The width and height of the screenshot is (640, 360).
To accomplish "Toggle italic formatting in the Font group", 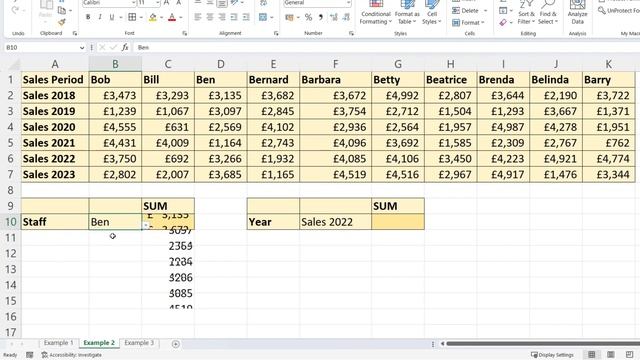I will [x=100, y=17].
